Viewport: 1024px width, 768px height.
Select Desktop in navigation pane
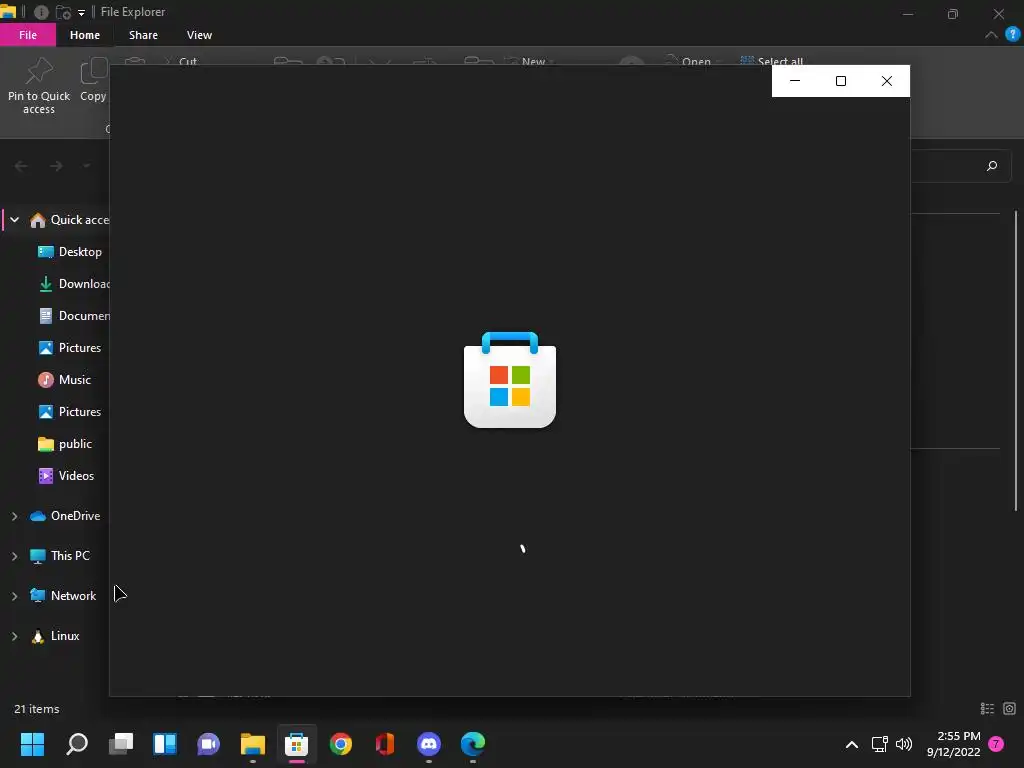[69, 252]
